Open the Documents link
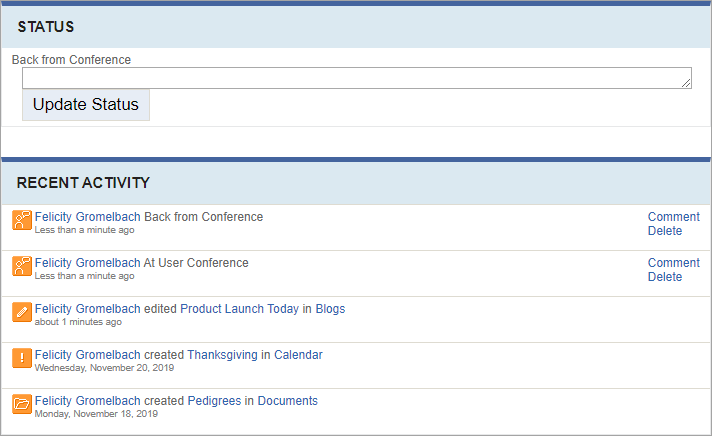712x436 pixels. tap(287, 401)
